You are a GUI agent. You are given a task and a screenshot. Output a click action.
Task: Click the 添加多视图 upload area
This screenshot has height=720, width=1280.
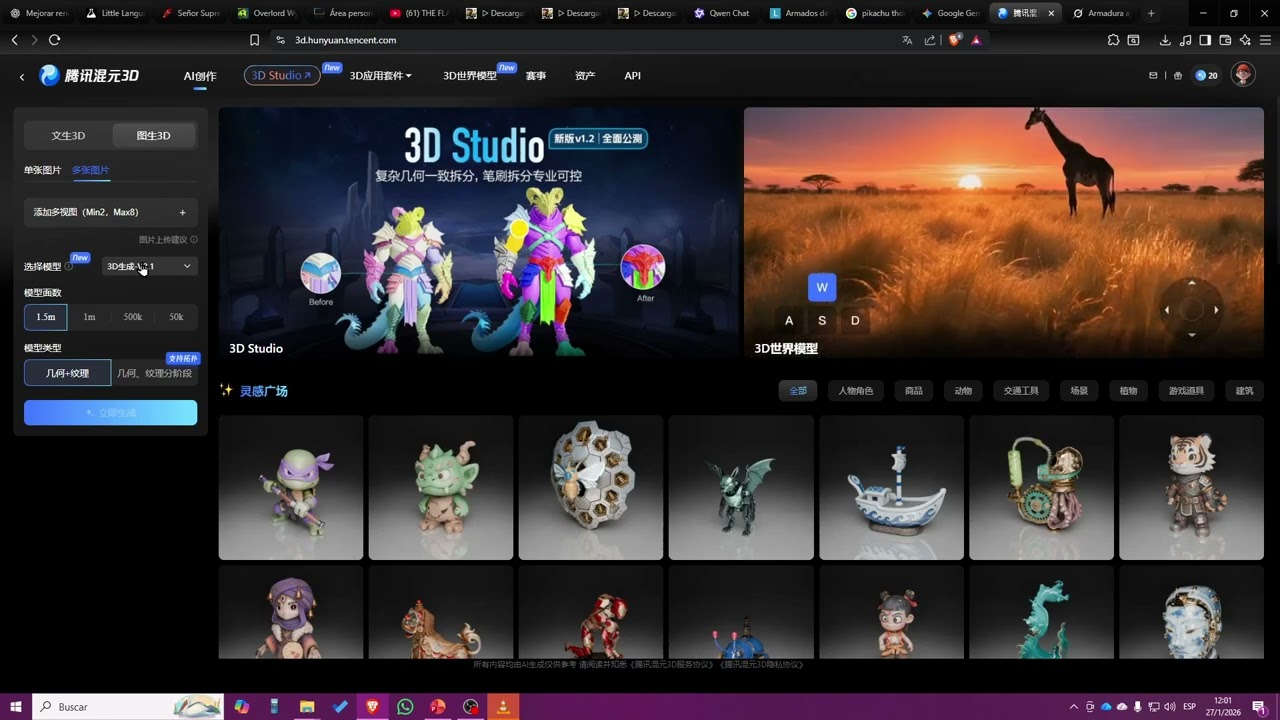click(x=110, y=212)
